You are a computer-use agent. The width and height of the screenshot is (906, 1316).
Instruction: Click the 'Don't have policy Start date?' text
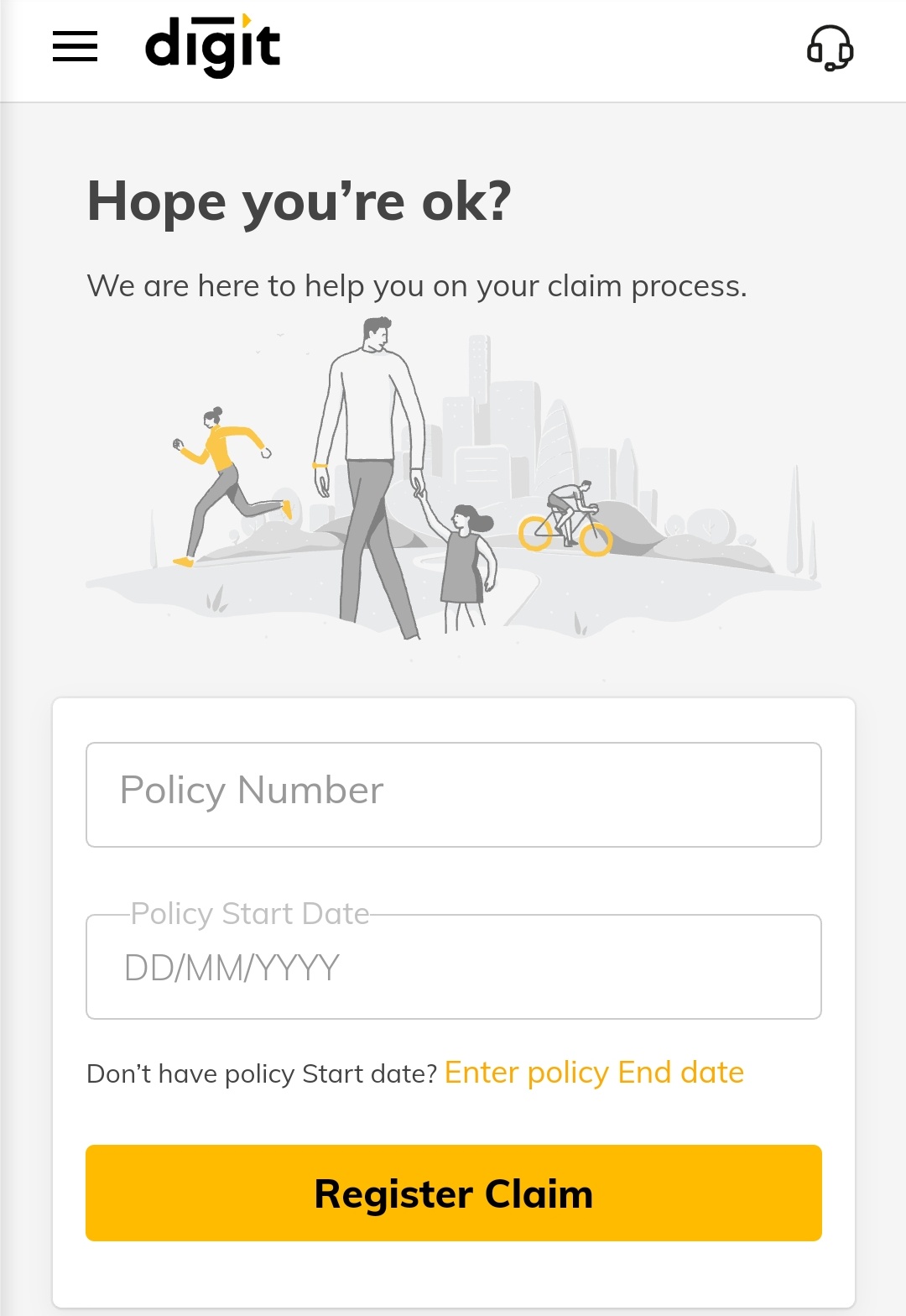(262, 1074)
